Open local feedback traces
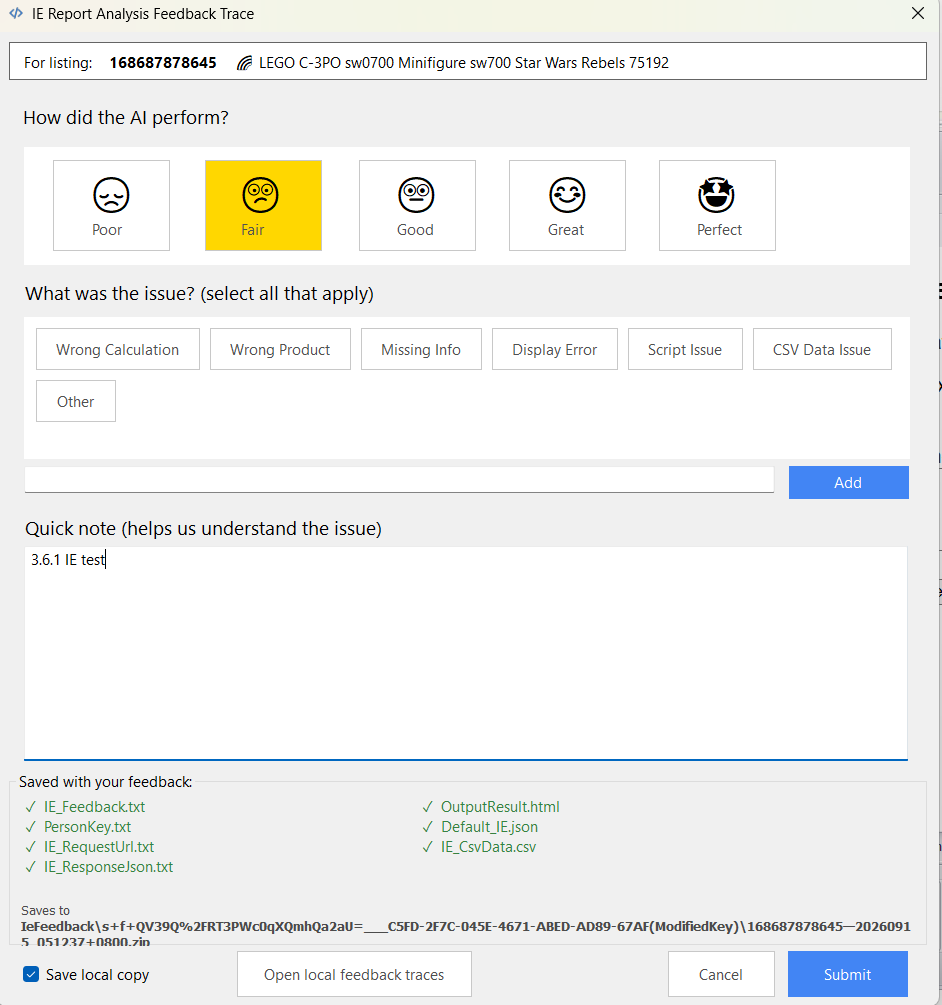The image size is (942, 1005). coord(354,974)
